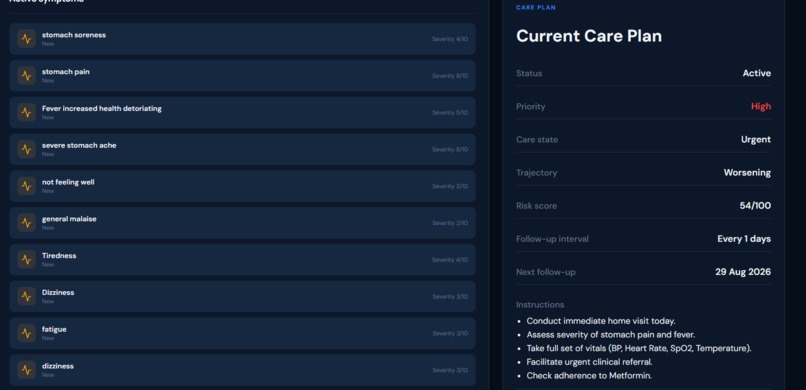Select the Conduct immediate home visit instruction
The image size is (806, 390).
click(x=601, y=321)
